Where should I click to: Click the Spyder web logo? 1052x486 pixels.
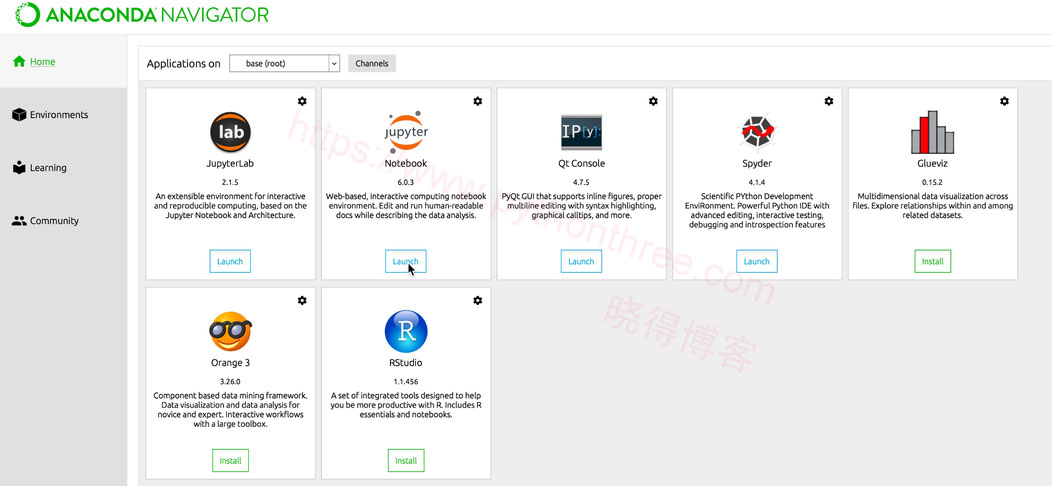tap(757, 132)
